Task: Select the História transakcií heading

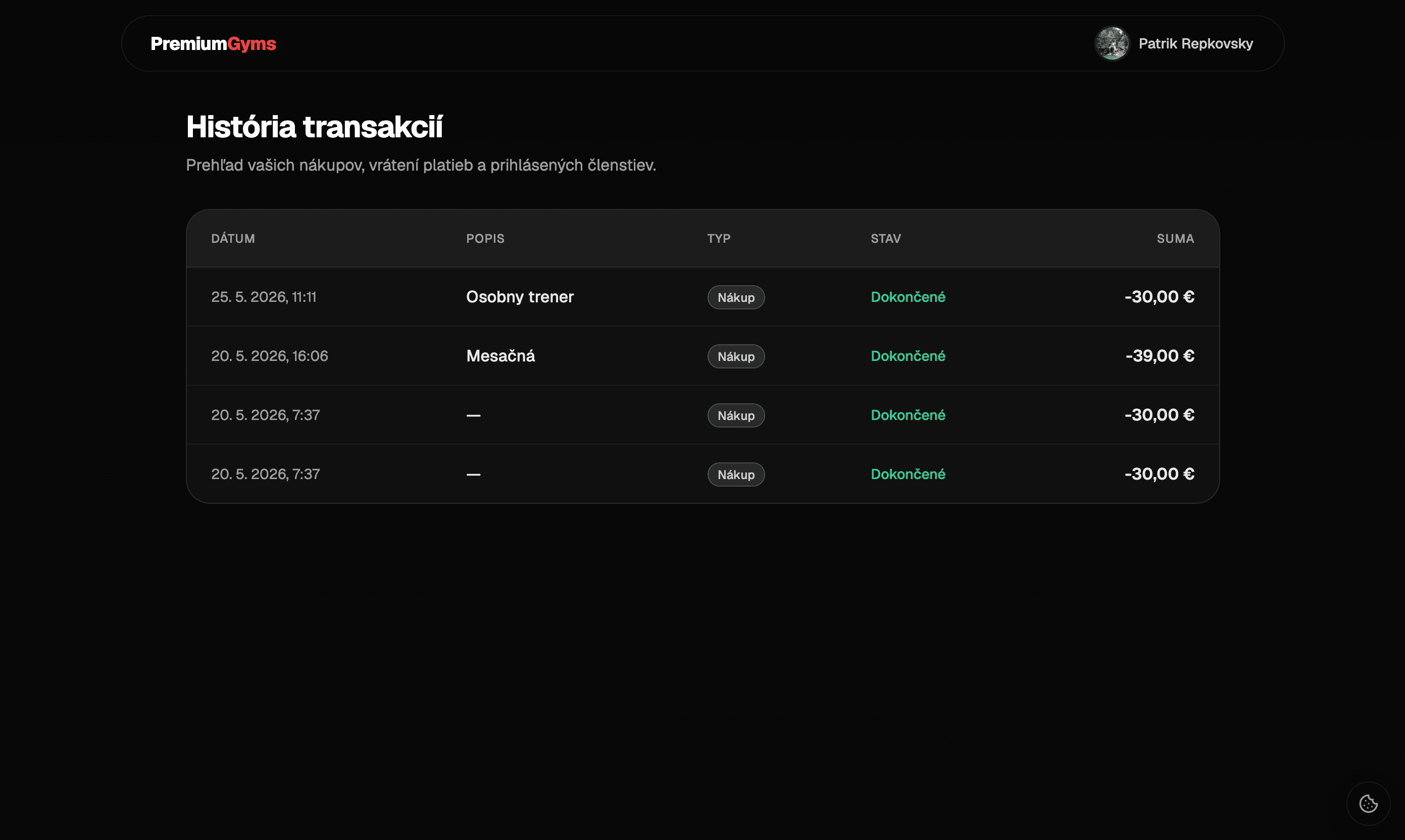Action: 314,126
